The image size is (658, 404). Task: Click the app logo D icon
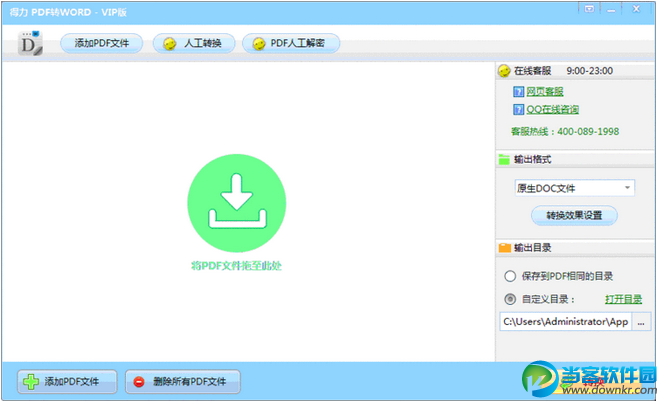click(30, 43)
